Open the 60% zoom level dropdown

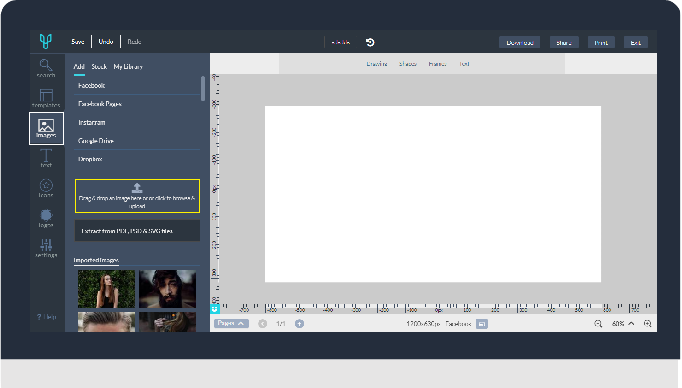coord(623,324)
